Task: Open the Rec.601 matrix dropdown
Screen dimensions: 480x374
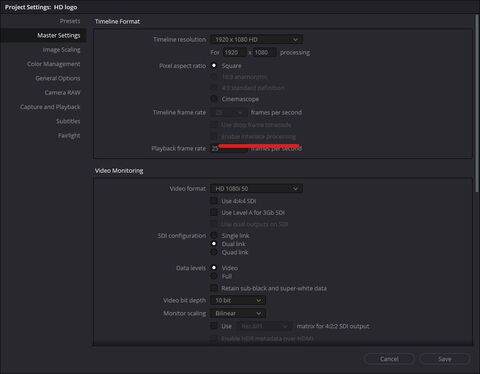Action: coord(264,326)
